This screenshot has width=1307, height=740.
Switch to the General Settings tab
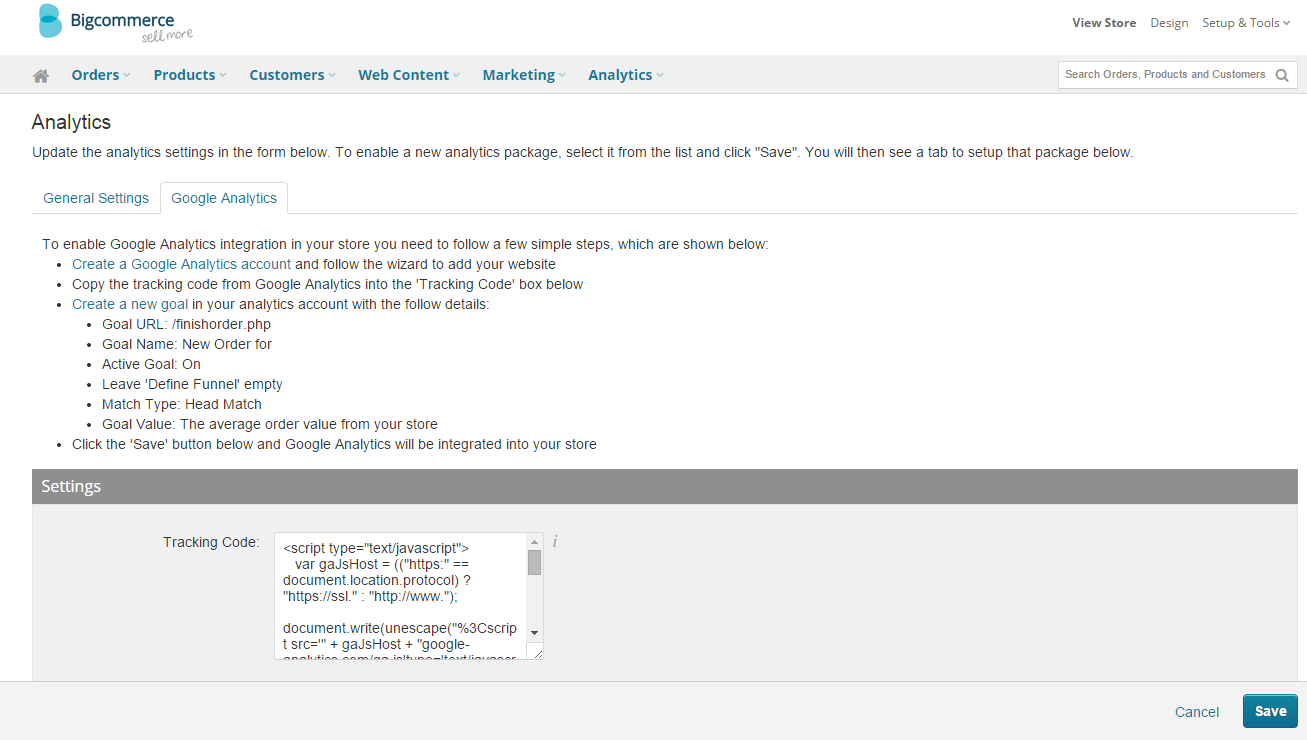pos(96,198)
